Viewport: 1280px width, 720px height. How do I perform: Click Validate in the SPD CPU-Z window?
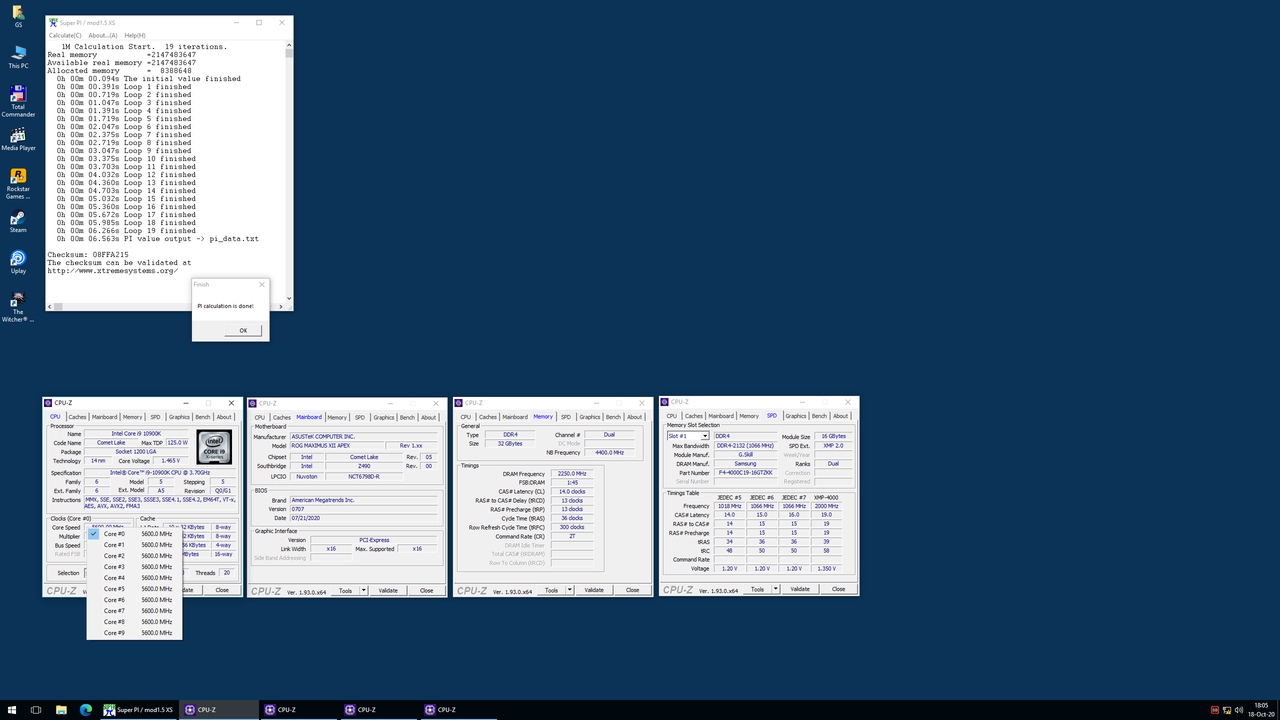tap(800, 589)
